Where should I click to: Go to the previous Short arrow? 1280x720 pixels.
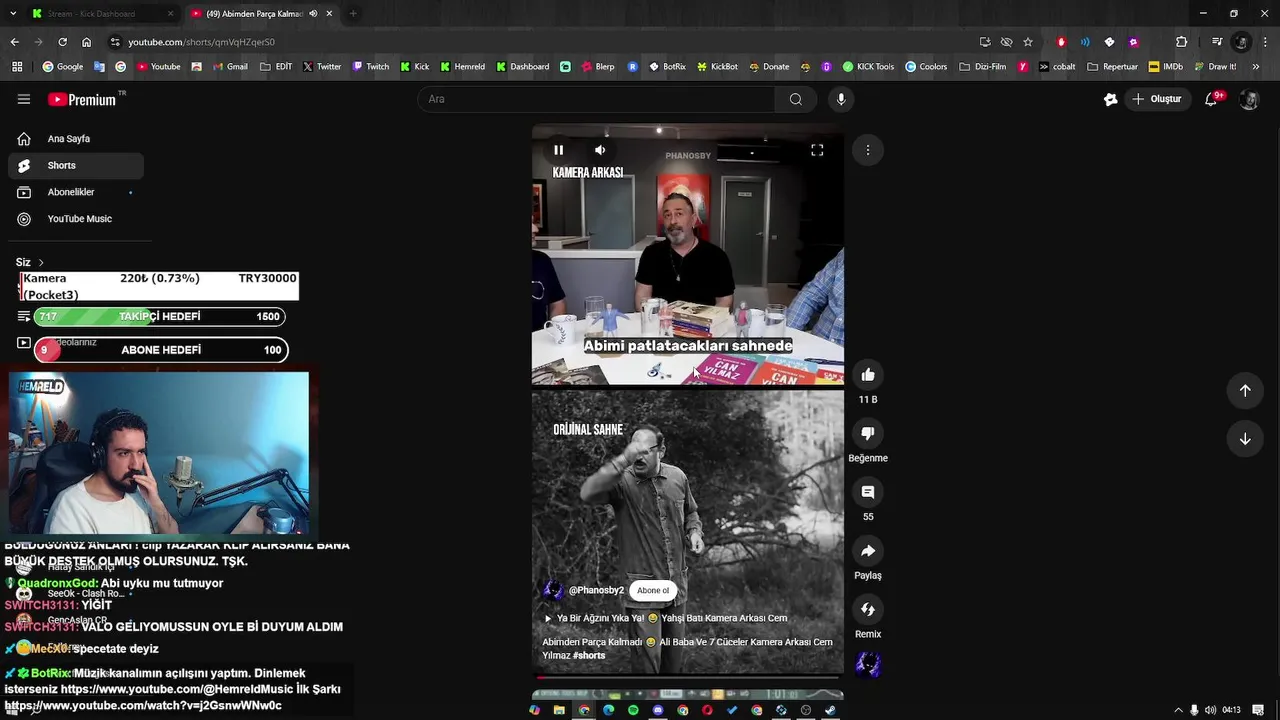click(1245, 391)
